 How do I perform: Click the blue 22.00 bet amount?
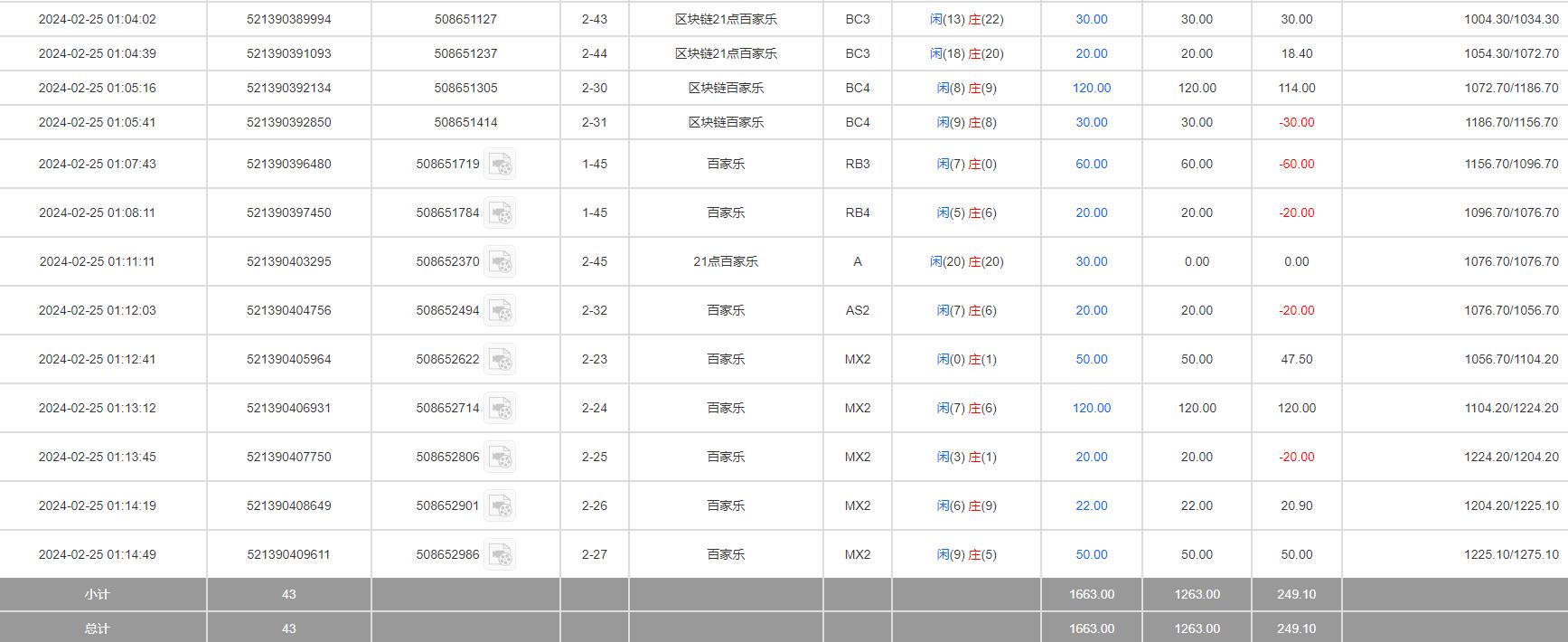click(1091, 505)
